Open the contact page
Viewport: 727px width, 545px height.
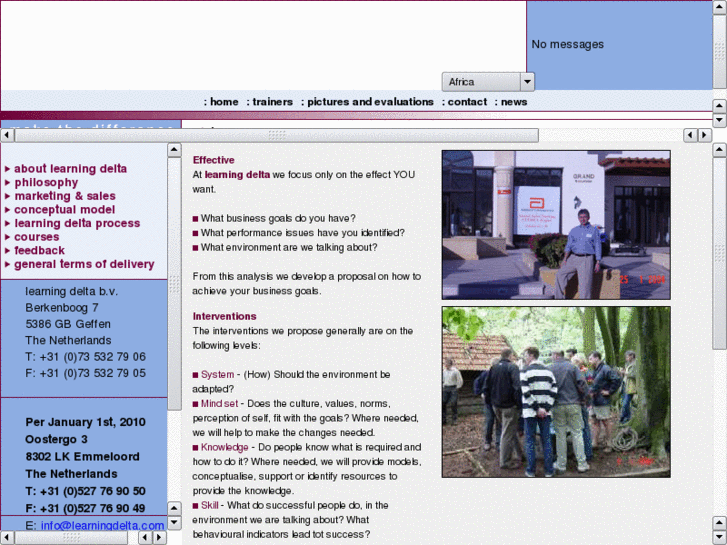click(465, 102)
